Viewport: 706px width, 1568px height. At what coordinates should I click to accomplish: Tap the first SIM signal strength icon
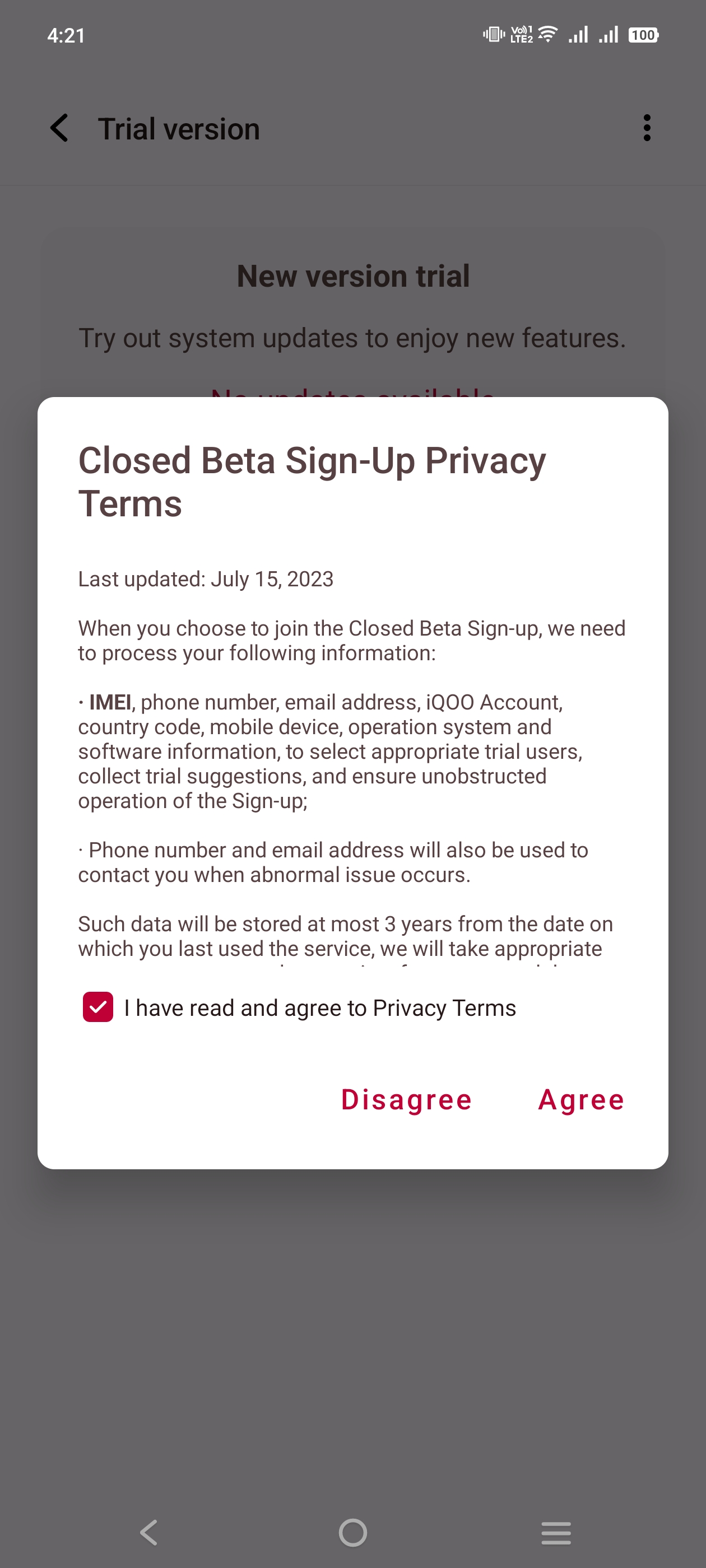tap(578, 35)
